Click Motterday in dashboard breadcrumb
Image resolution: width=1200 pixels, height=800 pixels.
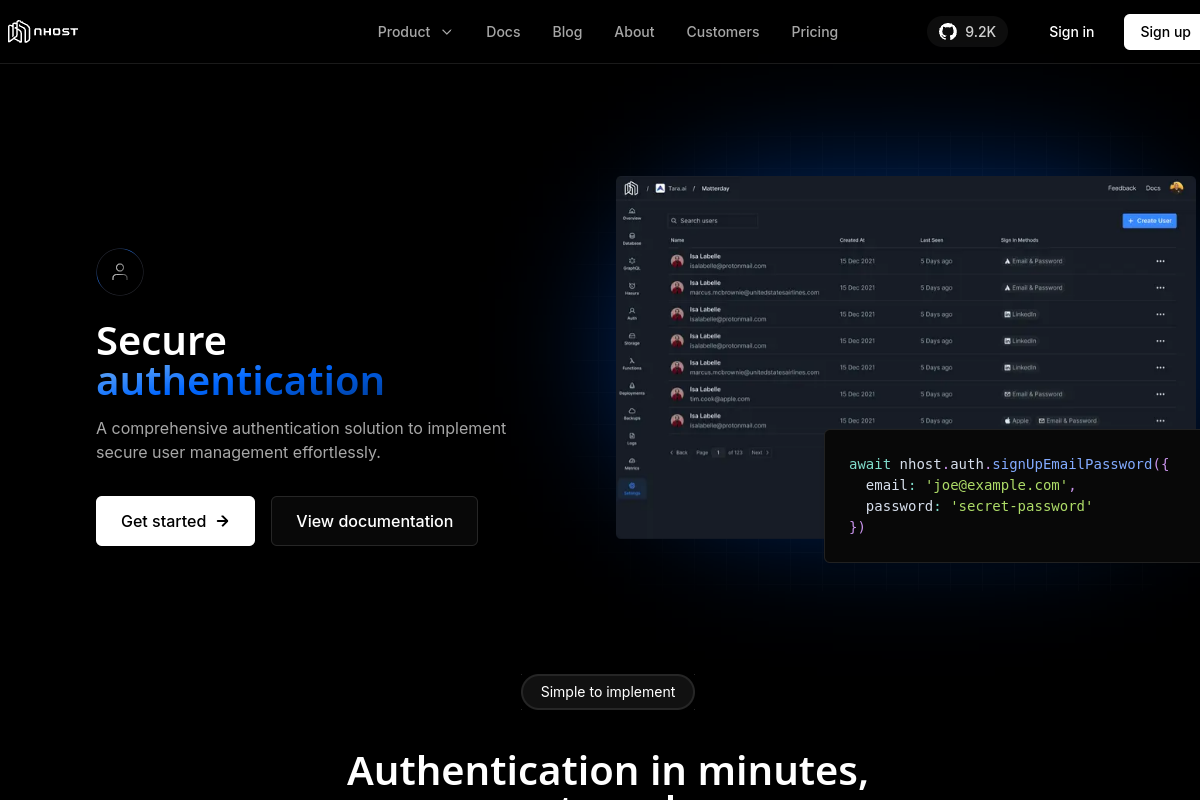715,188
